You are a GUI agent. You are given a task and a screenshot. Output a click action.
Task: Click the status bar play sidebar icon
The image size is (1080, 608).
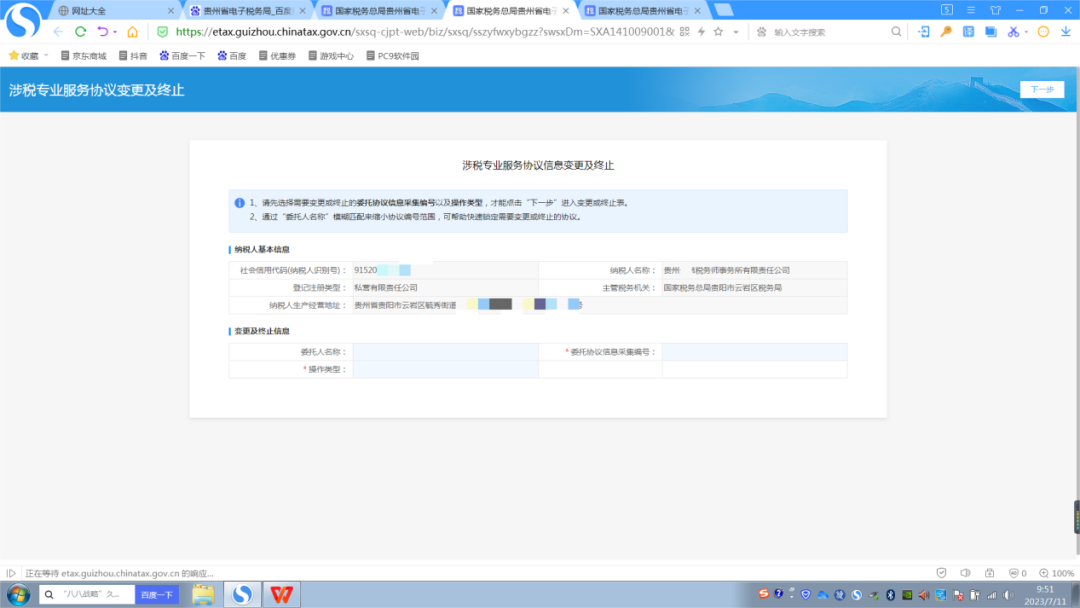[11, 573]
